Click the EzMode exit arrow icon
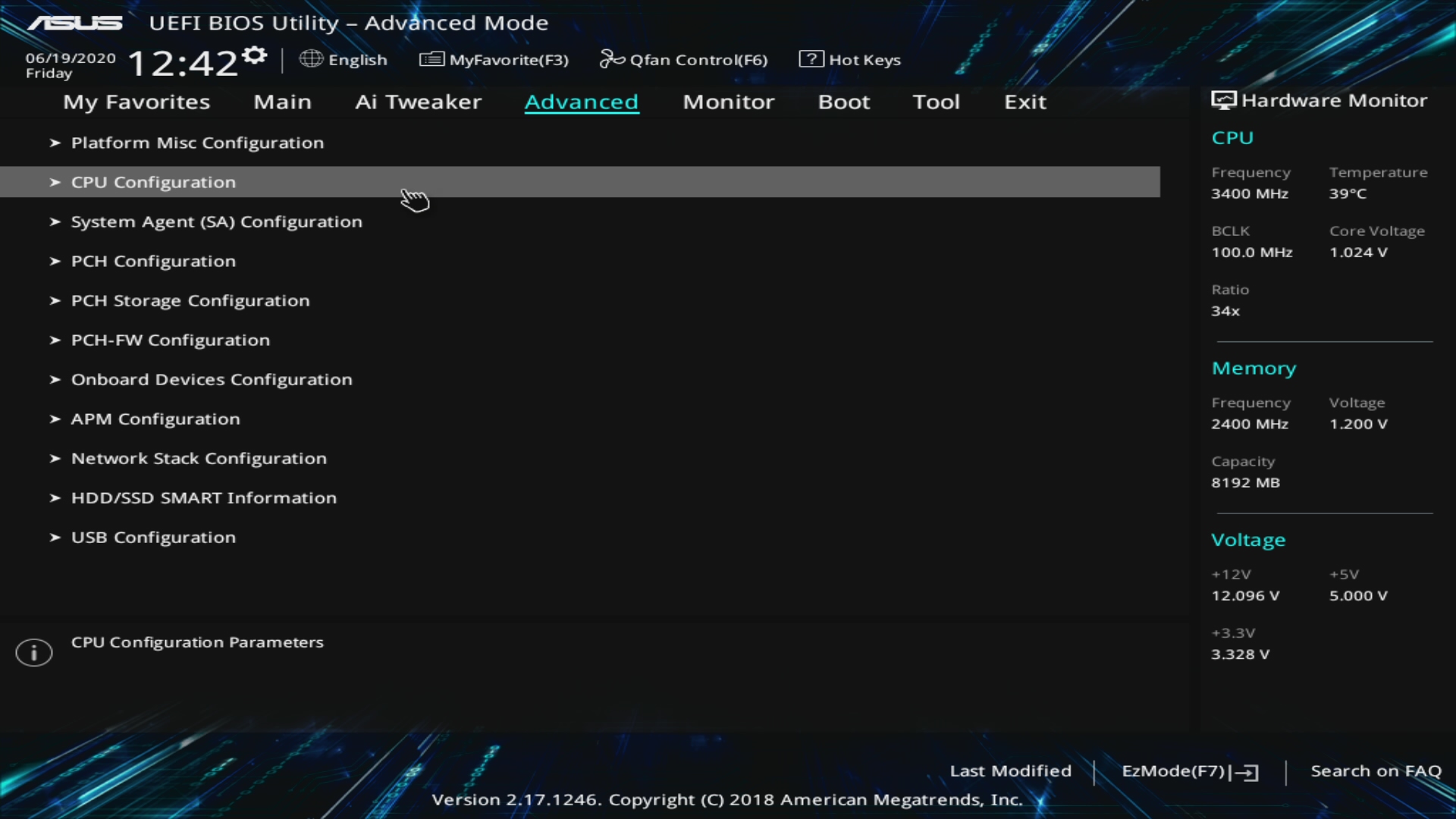Viewport: 1456px width, 819px height. 1244,772
